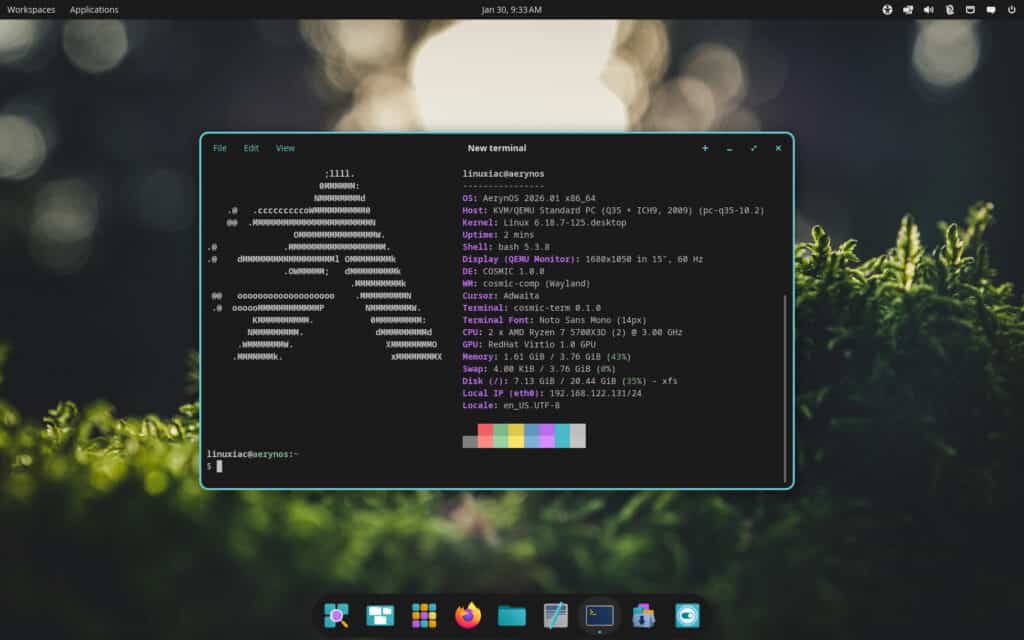
Task: Open the Files app from the dock
Action: [x=511, y=615]
